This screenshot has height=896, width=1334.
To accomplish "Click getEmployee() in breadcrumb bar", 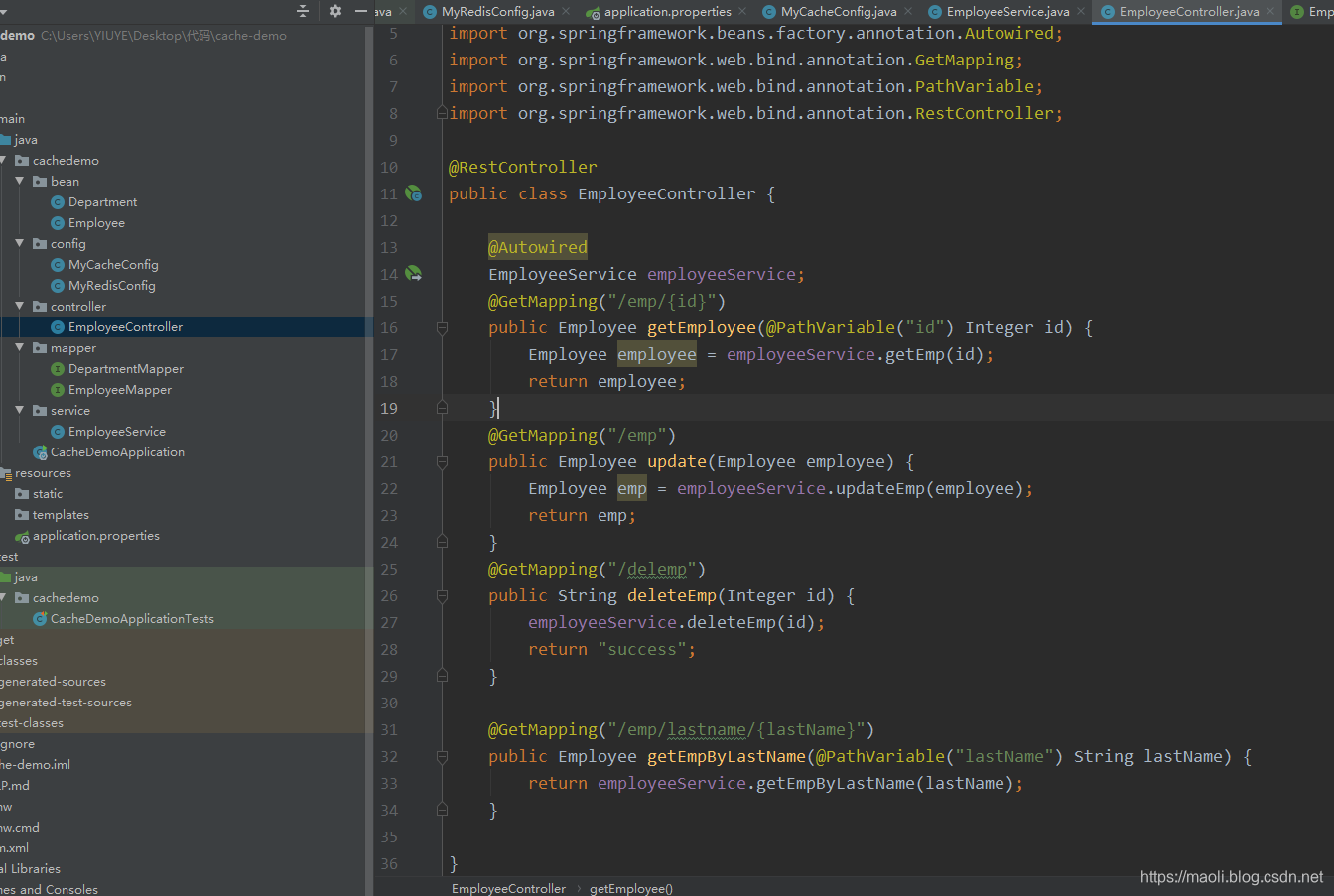I will 631,888.
